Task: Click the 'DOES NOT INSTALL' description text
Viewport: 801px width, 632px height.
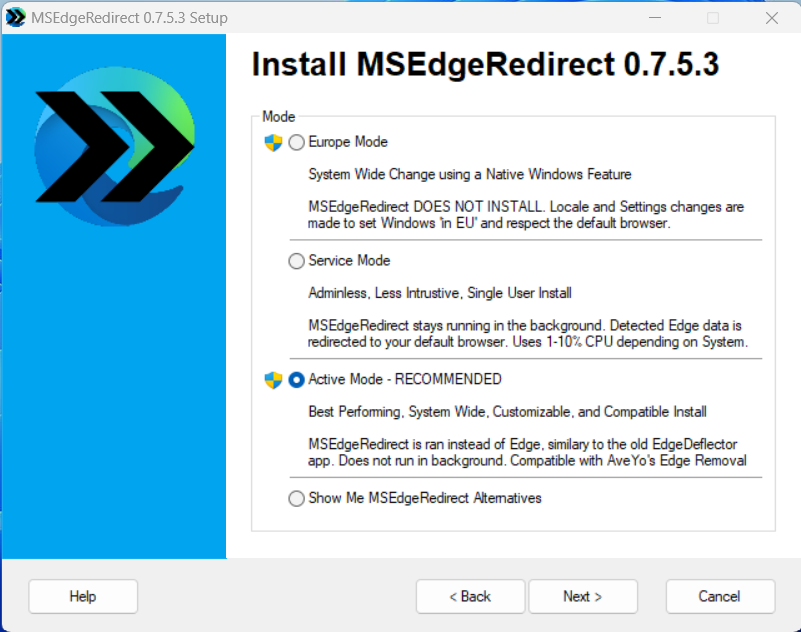Action: (x=525, y=215)
